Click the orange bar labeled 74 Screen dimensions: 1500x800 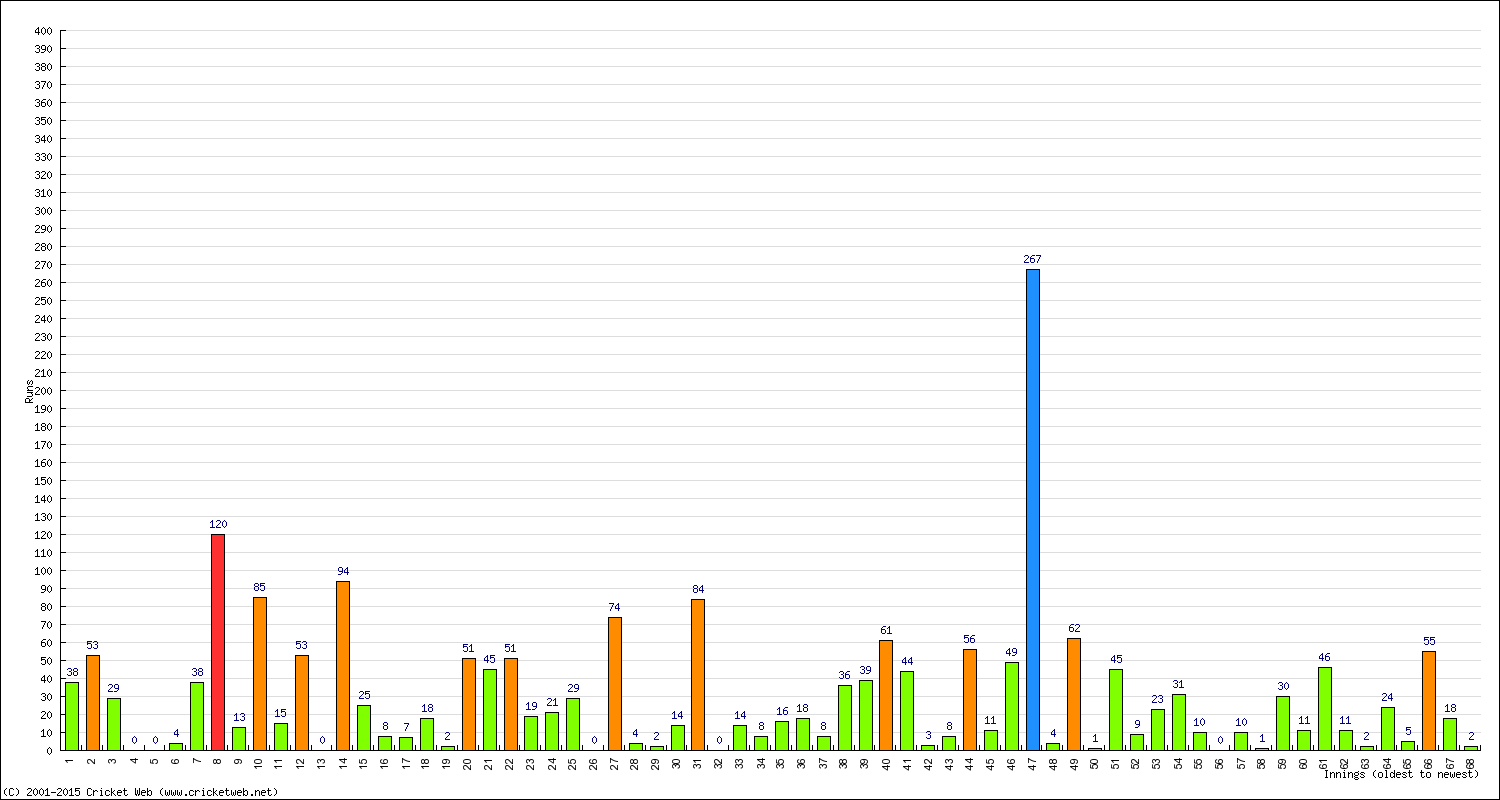click(615, 683)
